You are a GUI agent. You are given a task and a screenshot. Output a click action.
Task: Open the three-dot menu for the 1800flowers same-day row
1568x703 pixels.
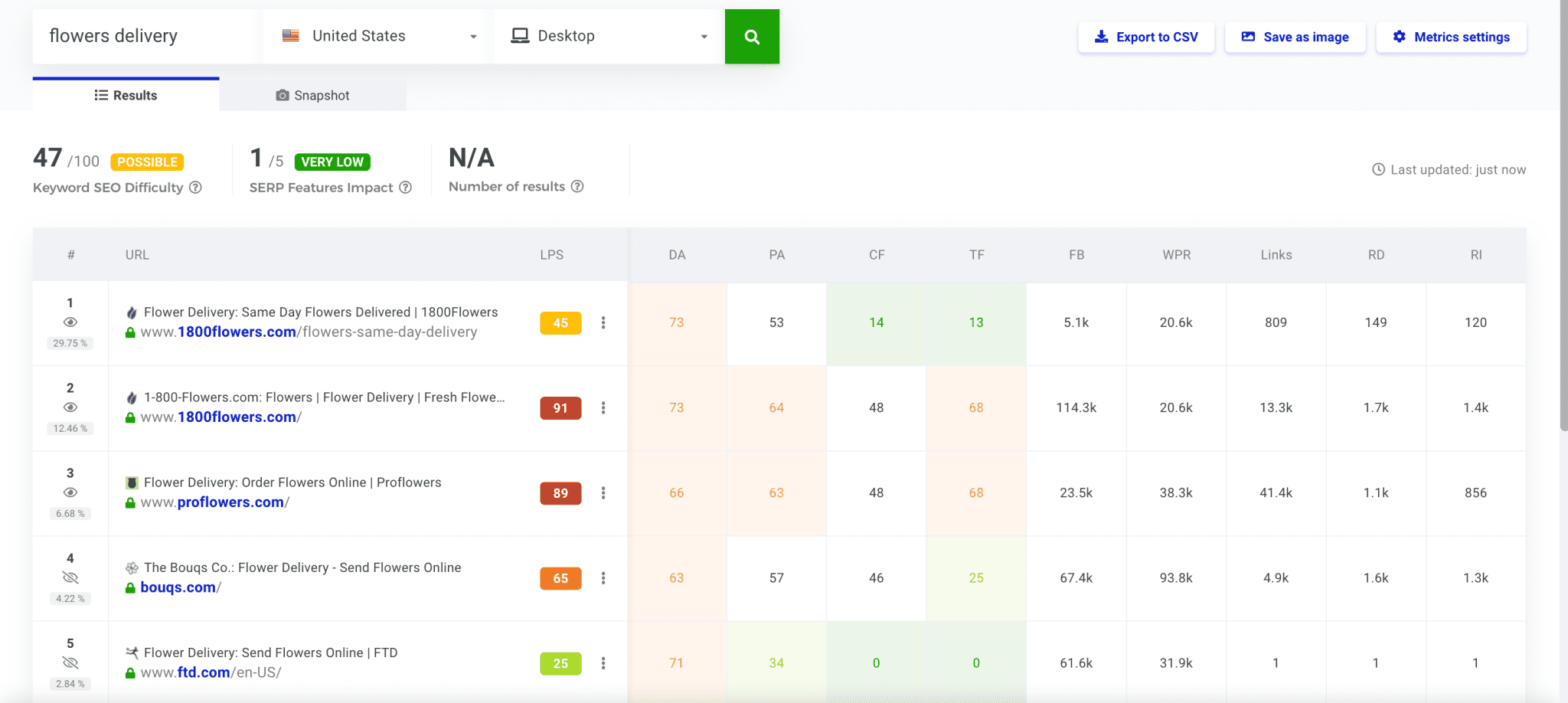click(x=603, y=323)
